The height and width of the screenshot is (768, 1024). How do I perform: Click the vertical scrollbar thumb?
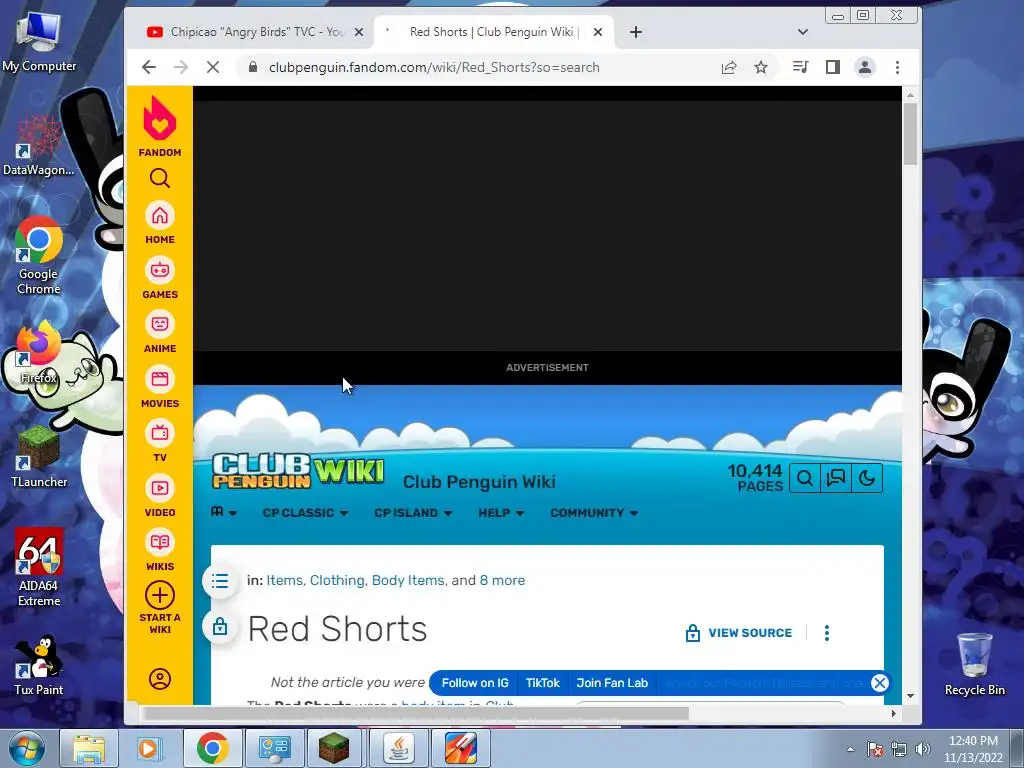[x=910, y=134]
